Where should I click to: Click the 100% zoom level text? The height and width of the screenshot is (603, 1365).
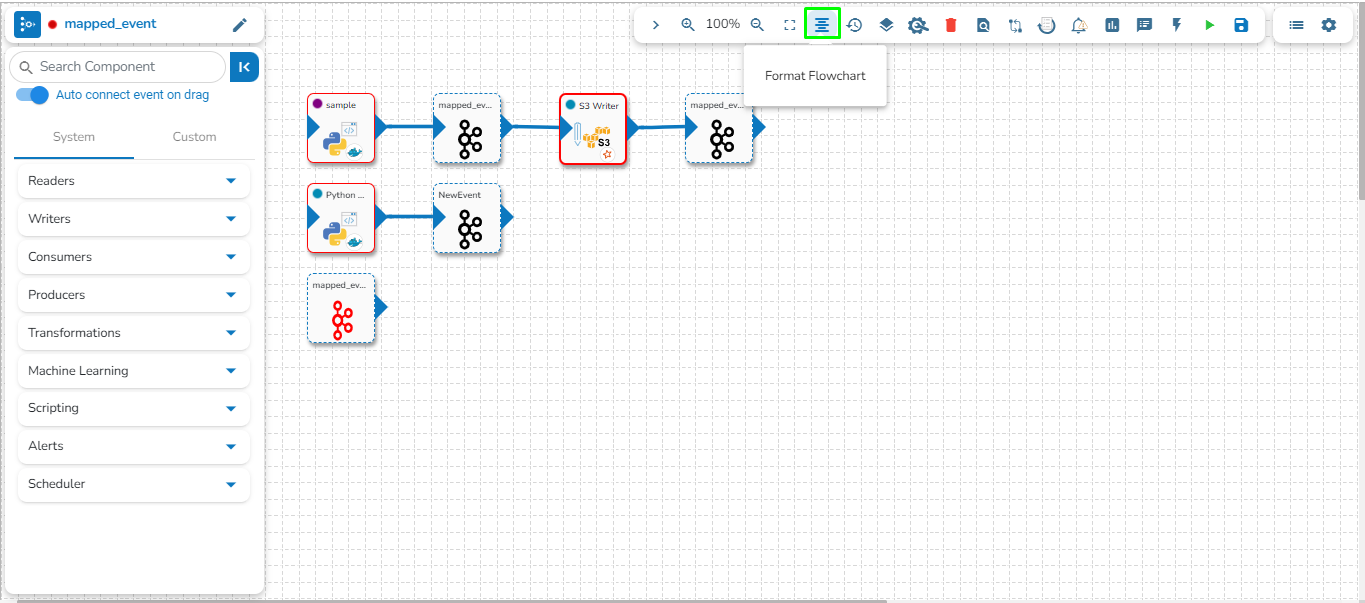[723, 24]
